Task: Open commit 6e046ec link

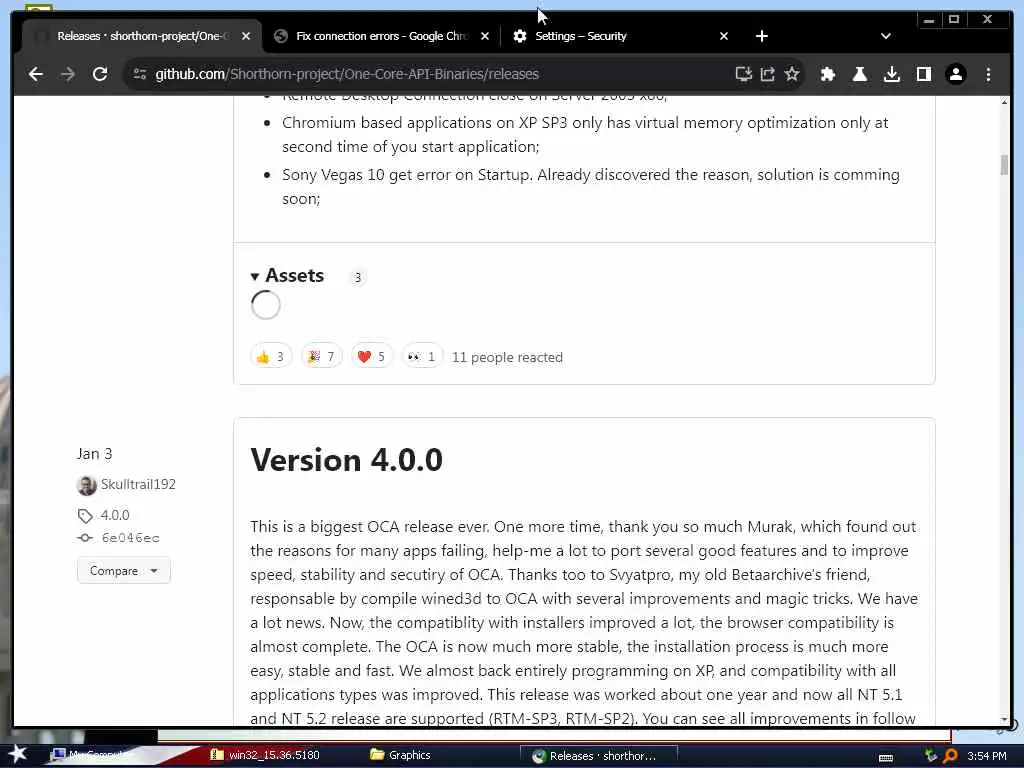Action: [131, 537]
